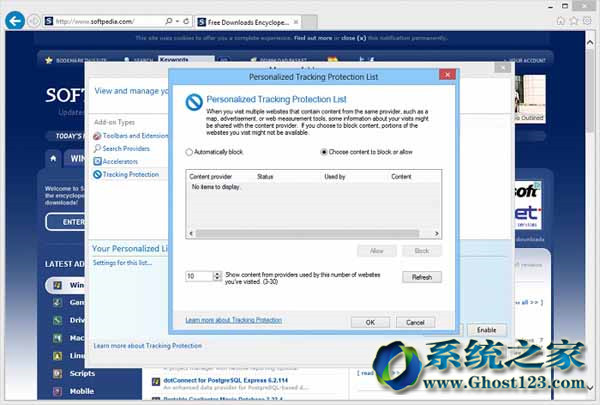Open Learn more link inside the dialog
600x405 pixels.
[x=233, y=320]
